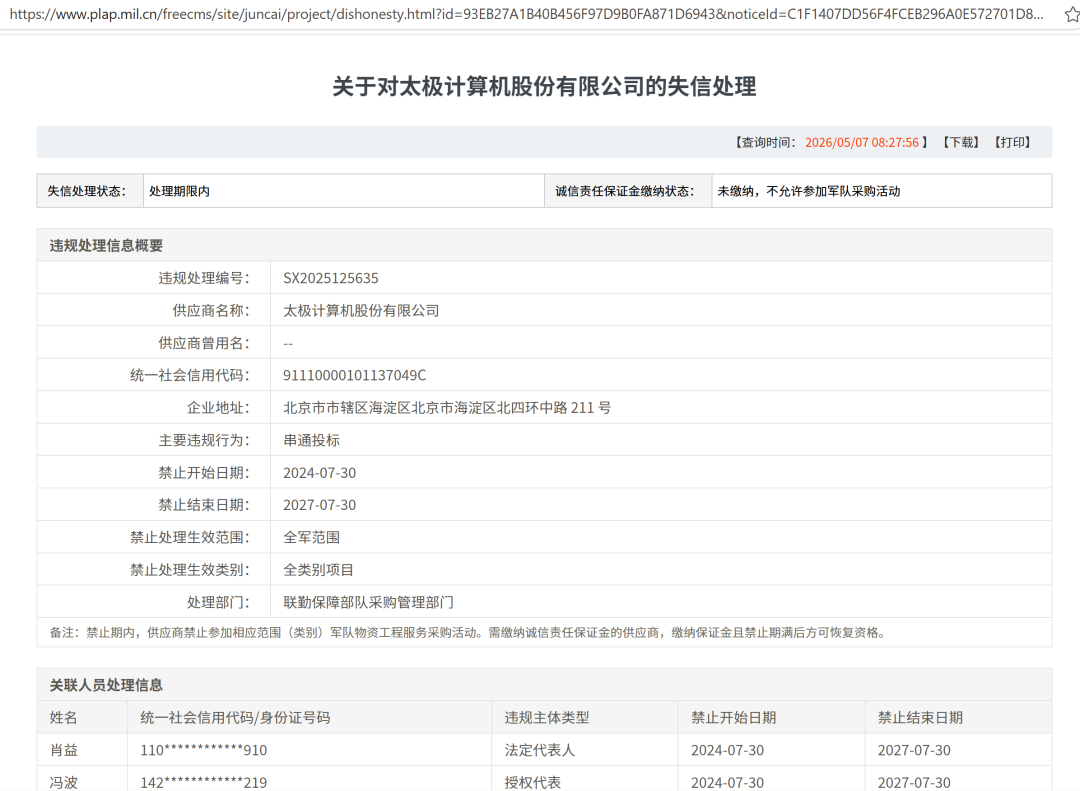This screenshot has height=791, width=1080.
Task: Select the label 禁止处理生效范围
Action: click(x=190, y=537)
